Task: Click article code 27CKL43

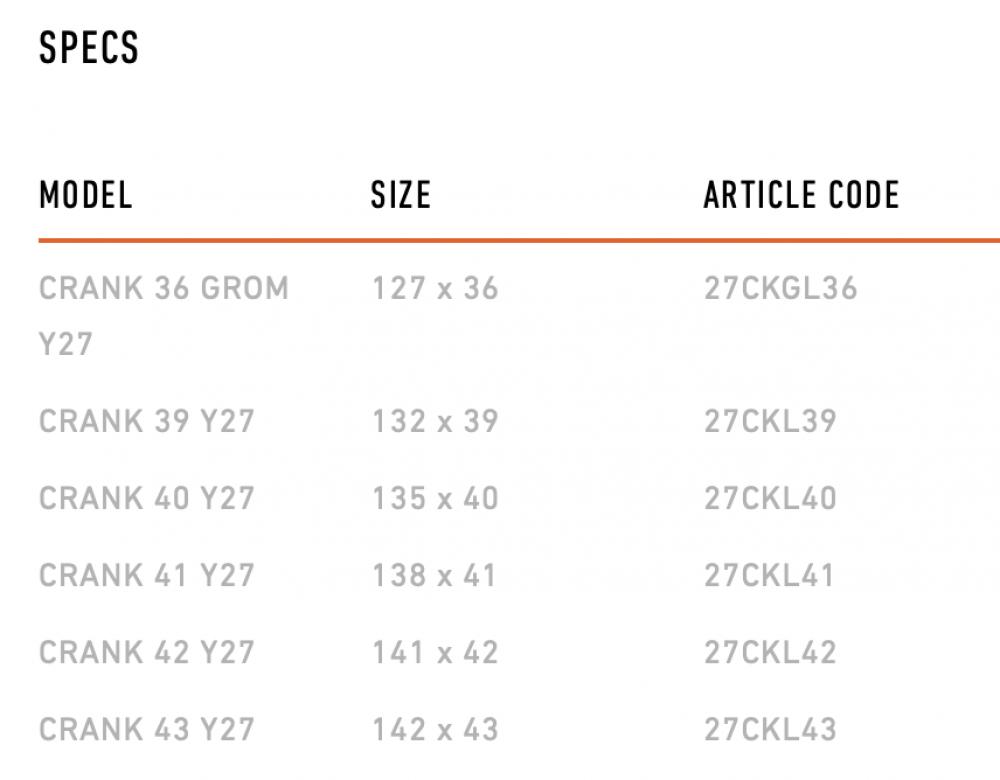Action: [770, 730]
